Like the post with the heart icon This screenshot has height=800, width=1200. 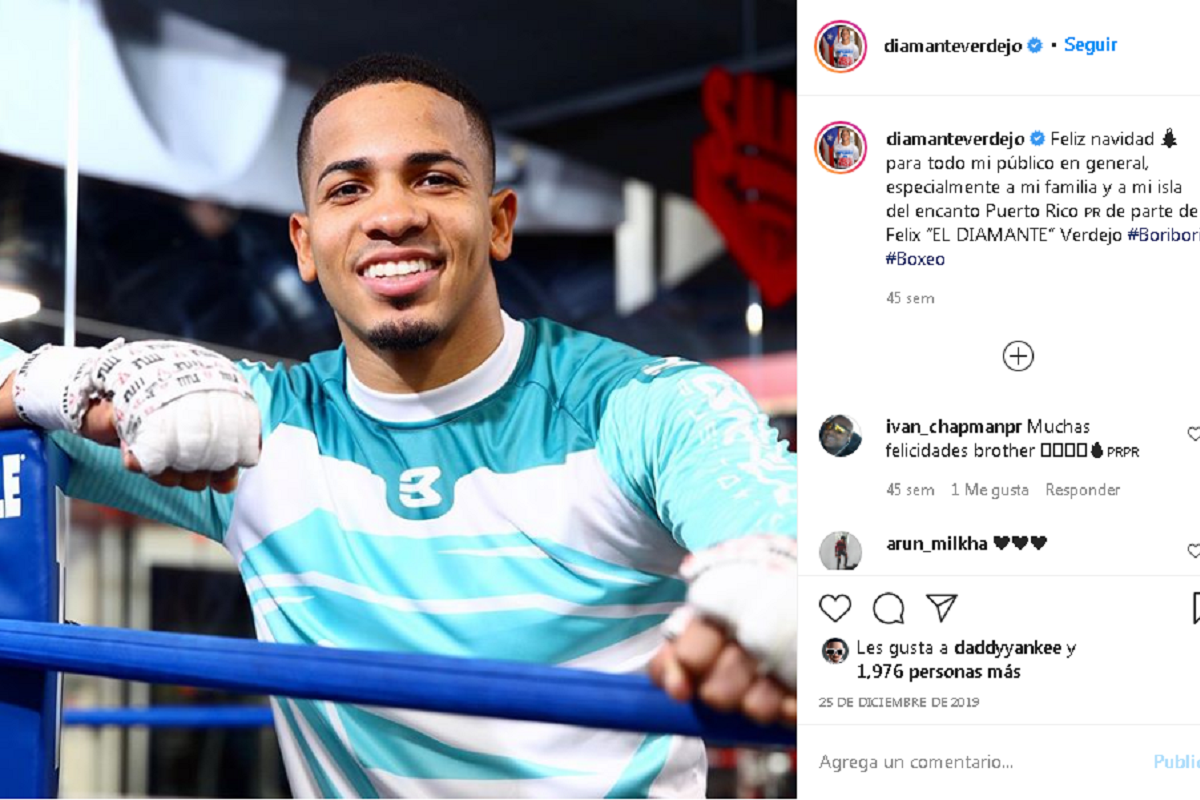835,608
